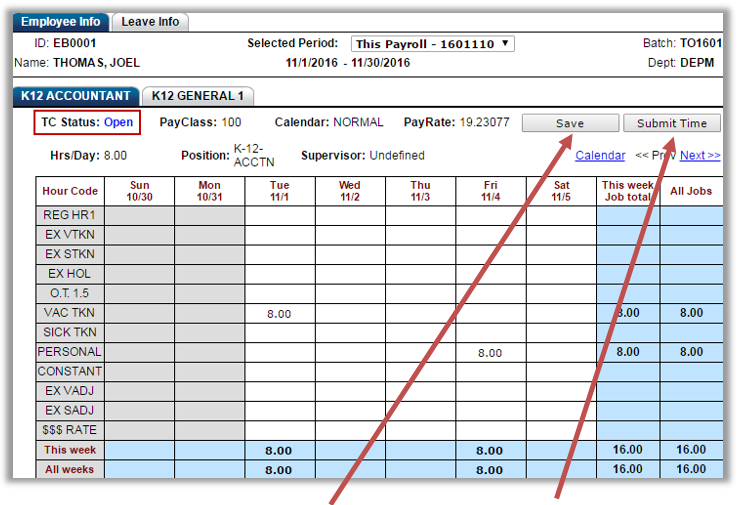The image size is (744, 505).
Task: Switch to the Leave Info tab
Action: [150, 21]
